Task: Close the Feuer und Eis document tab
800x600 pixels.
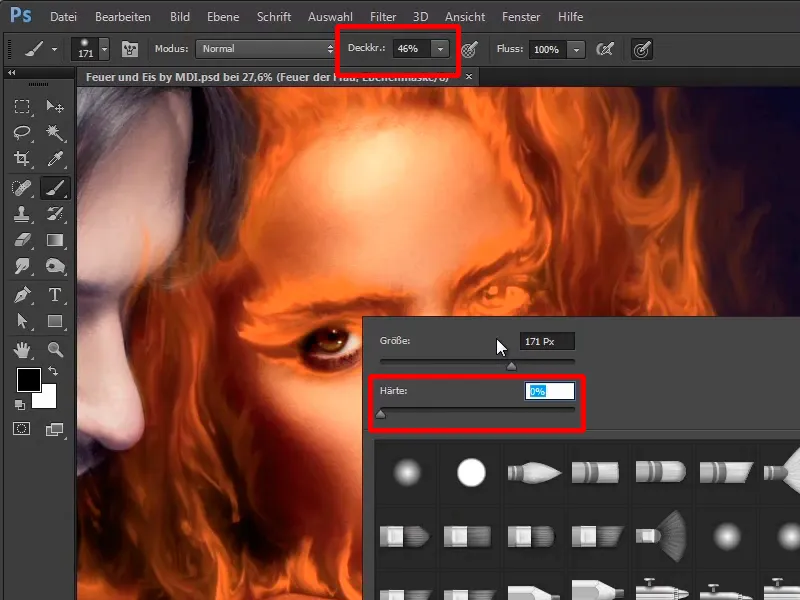Action: click(469, 77)
